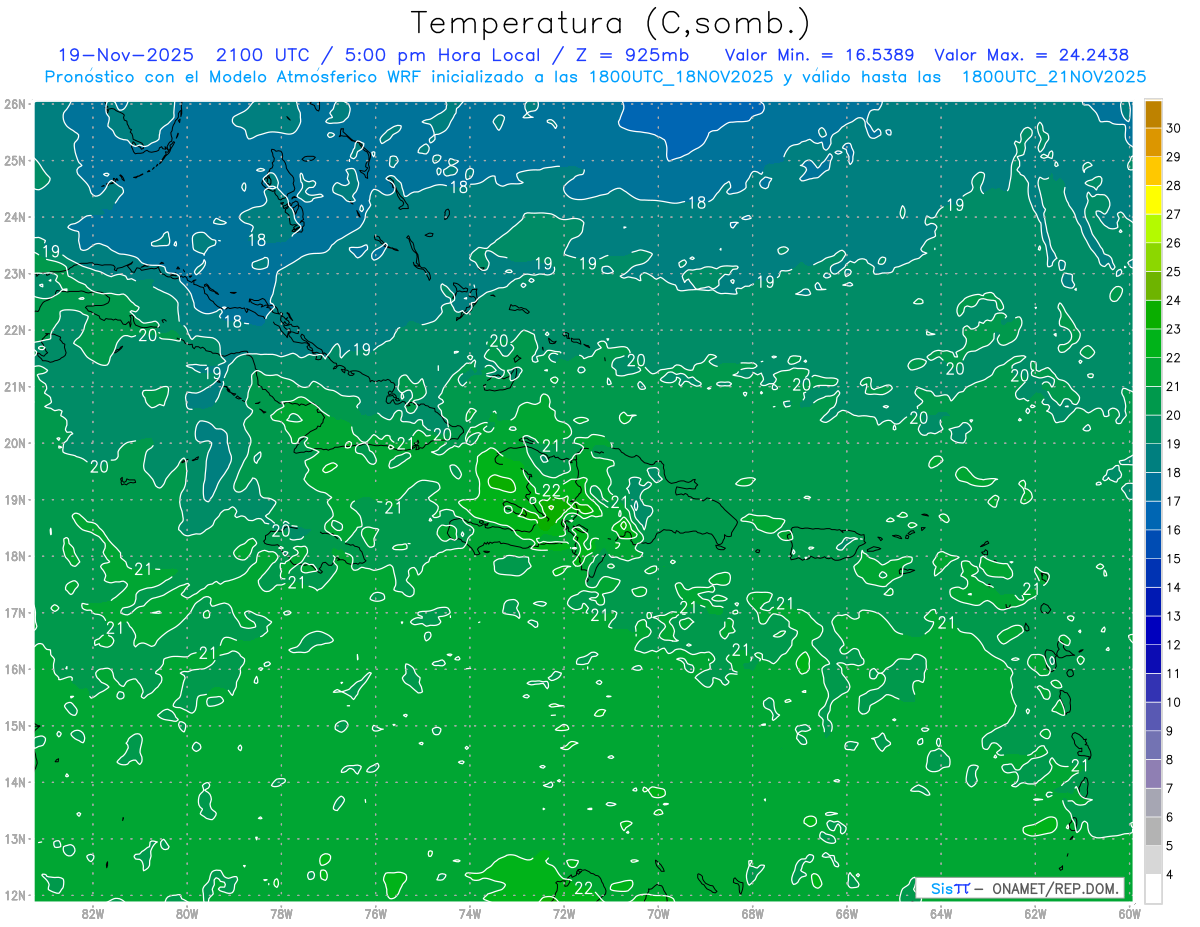
Task: Click the title "Temperatura (C,somb.)"
Action: [x=611, y=24]
